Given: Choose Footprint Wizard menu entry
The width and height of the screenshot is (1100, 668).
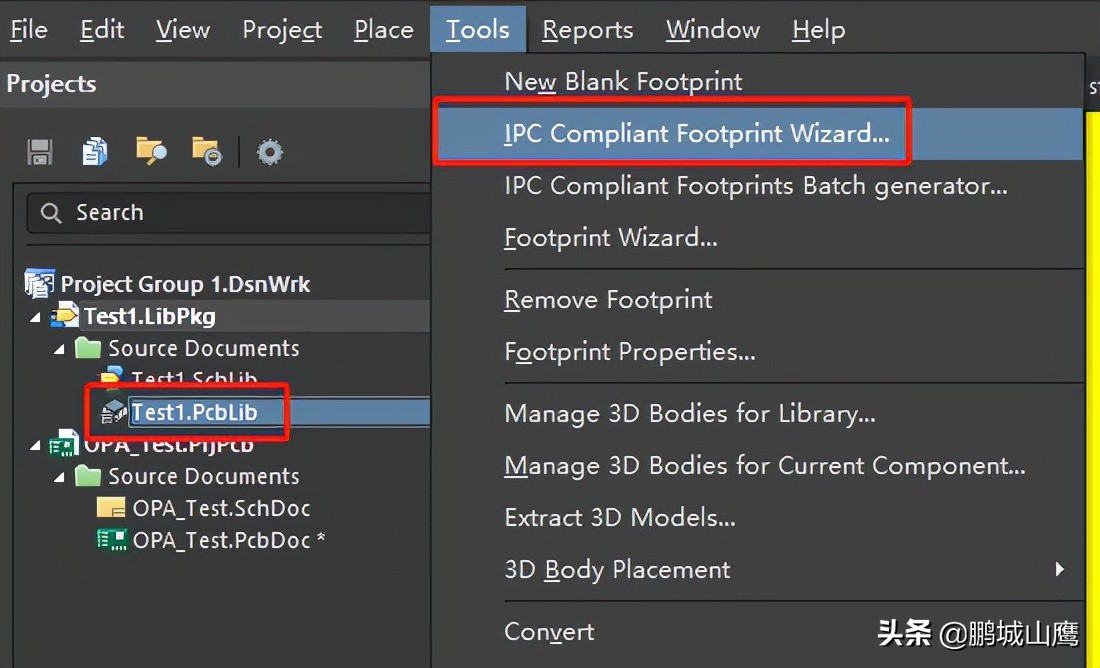Looking at the screenshot, I should 611,238.
